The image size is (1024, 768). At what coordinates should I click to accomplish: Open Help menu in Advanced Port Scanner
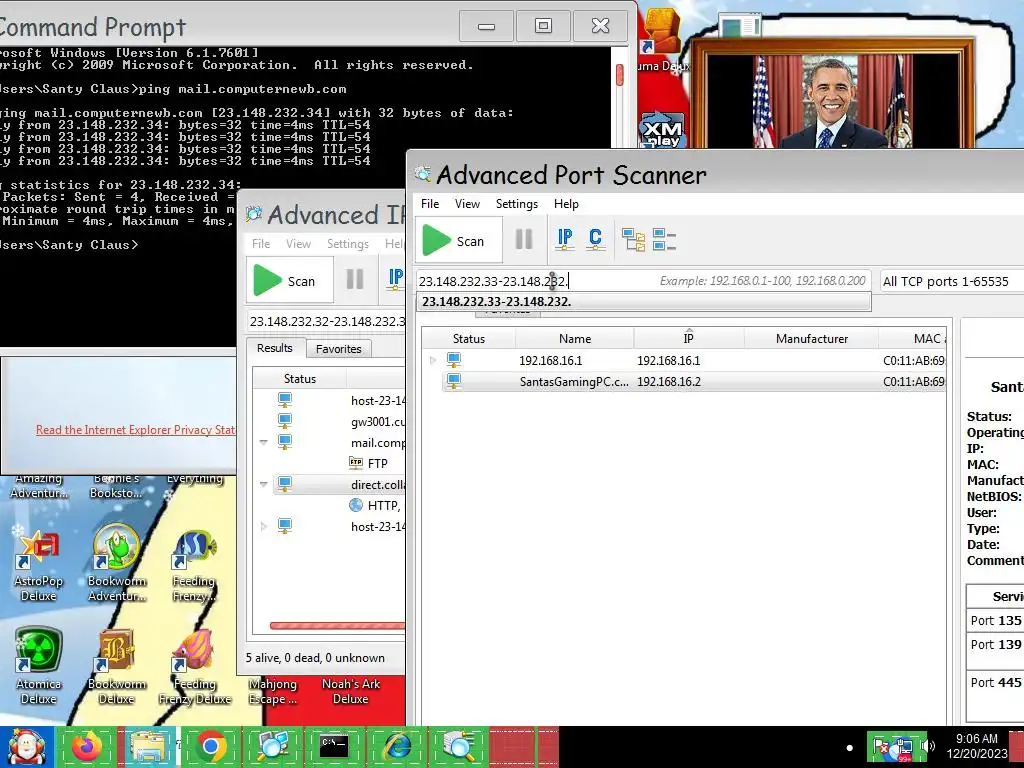point(566,204)
